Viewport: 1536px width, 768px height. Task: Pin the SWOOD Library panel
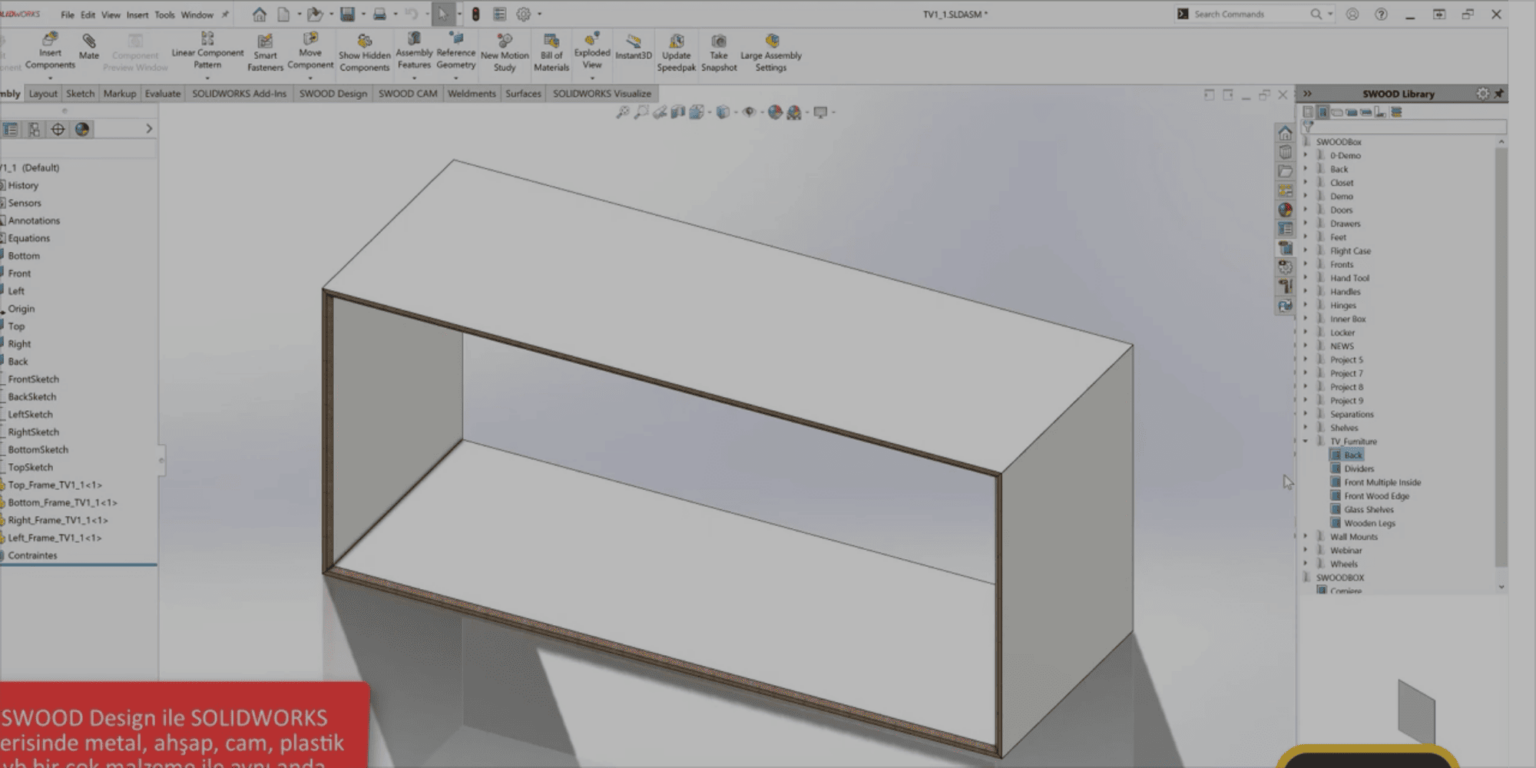coord(1500,93)
